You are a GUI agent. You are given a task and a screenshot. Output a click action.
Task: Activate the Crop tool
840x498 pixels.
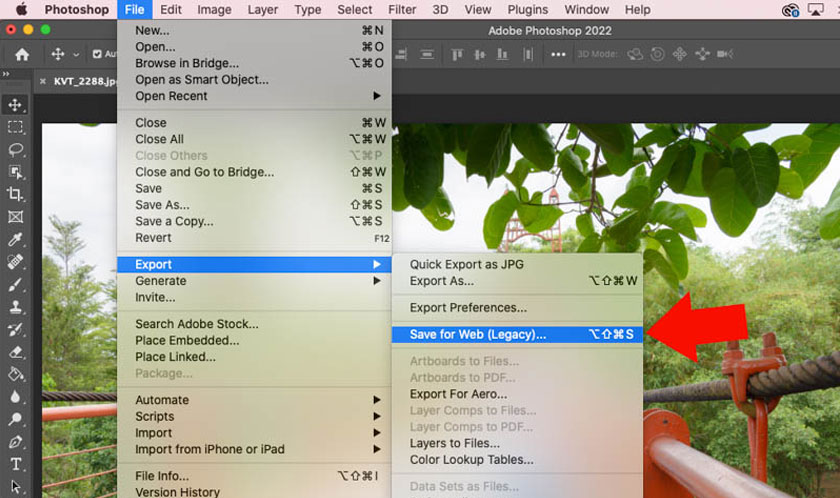click(x=15, y=194)
